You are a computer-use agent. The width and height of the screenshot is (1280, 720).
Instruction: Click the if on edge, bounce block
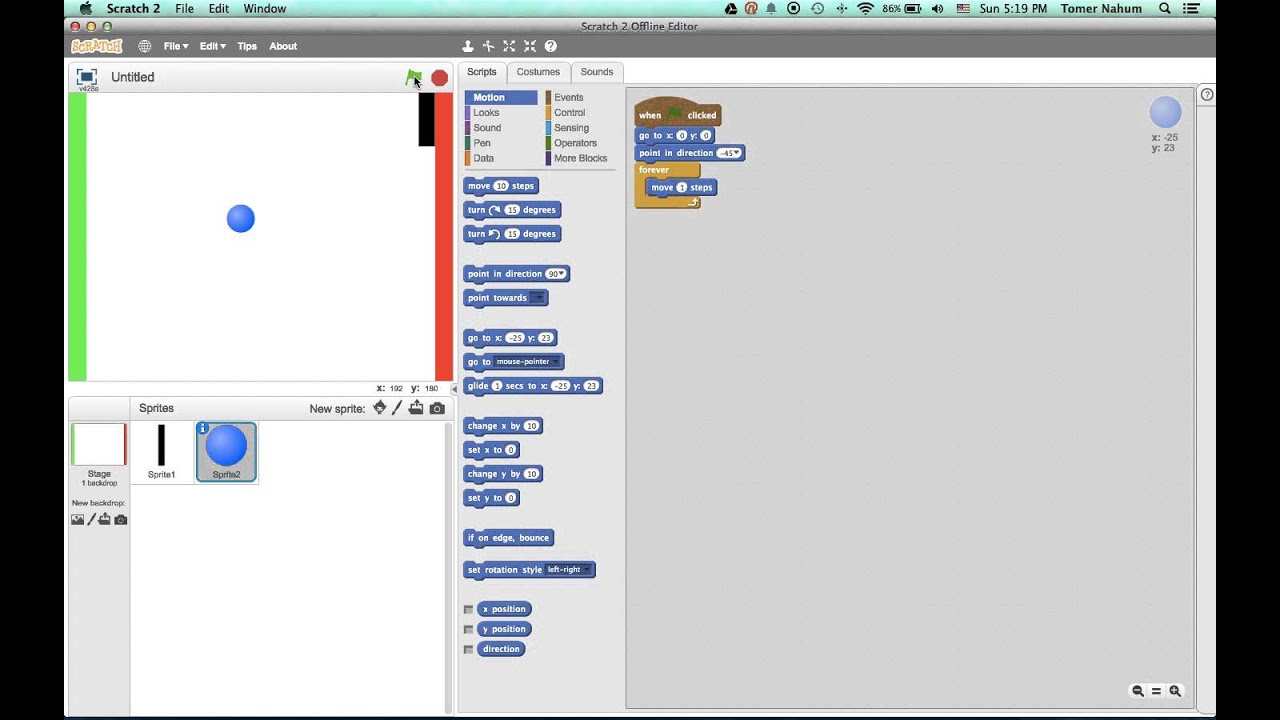click(509, 538)
